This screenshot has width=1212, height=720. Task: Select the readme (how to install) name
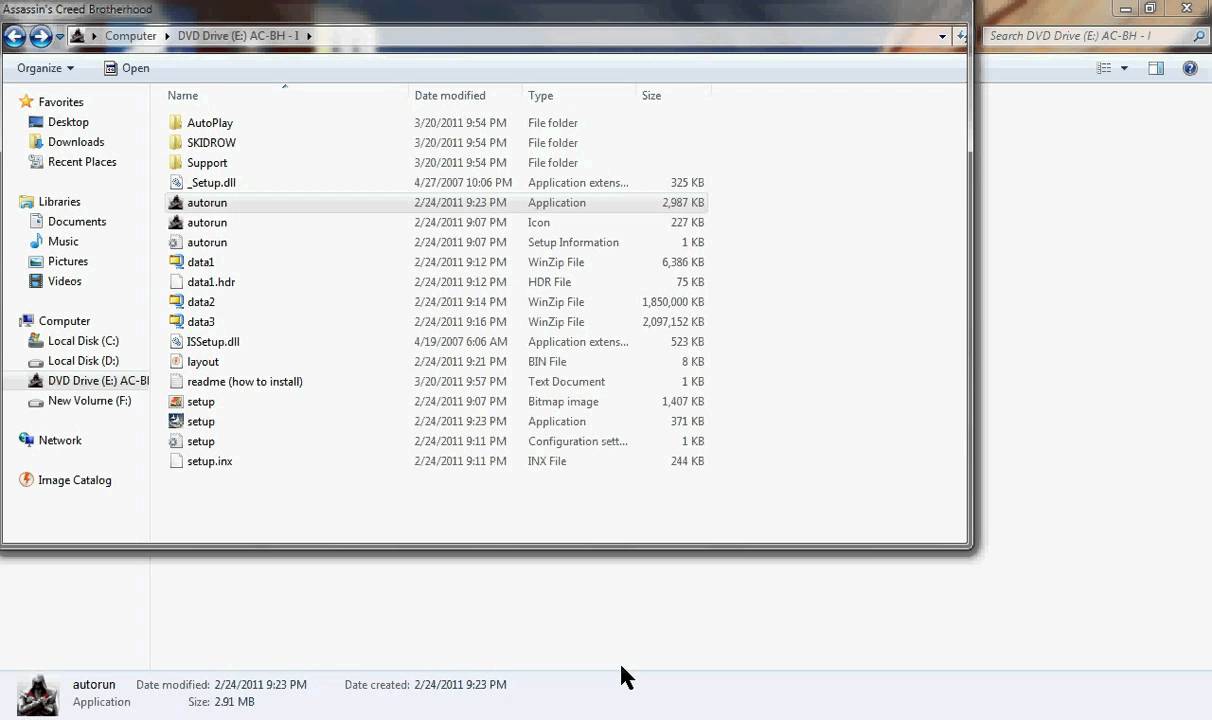245,382
